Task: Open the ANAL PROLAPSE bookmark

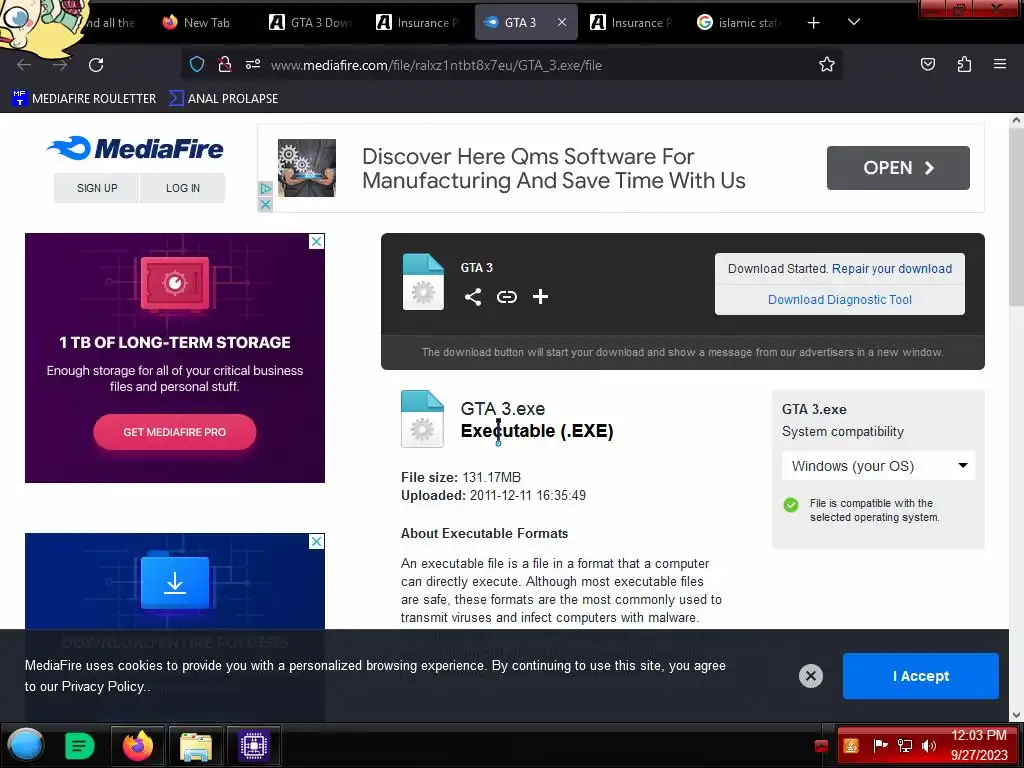Action: (223, 99)
